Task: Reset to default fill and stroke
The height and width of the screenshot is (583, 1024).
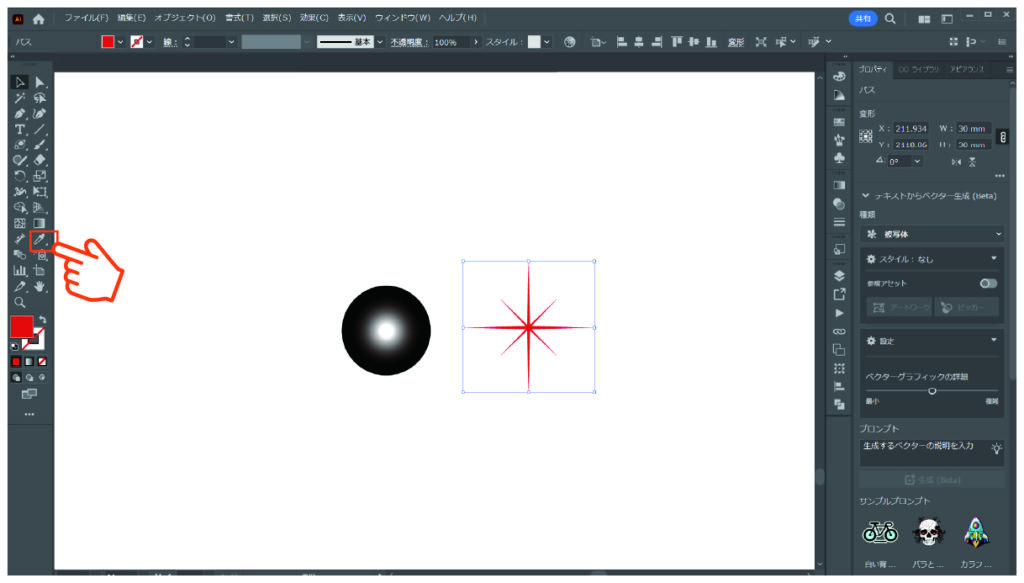Action: tap(14, 346)
